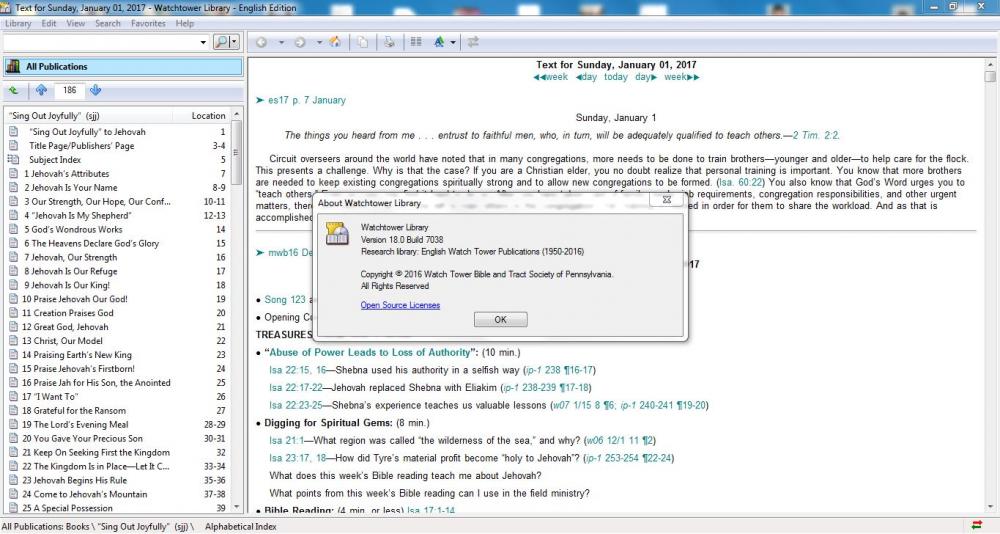This screenshot has height=534, width=1000.
Task: Open the Library menu
Action: pos(18,23)
